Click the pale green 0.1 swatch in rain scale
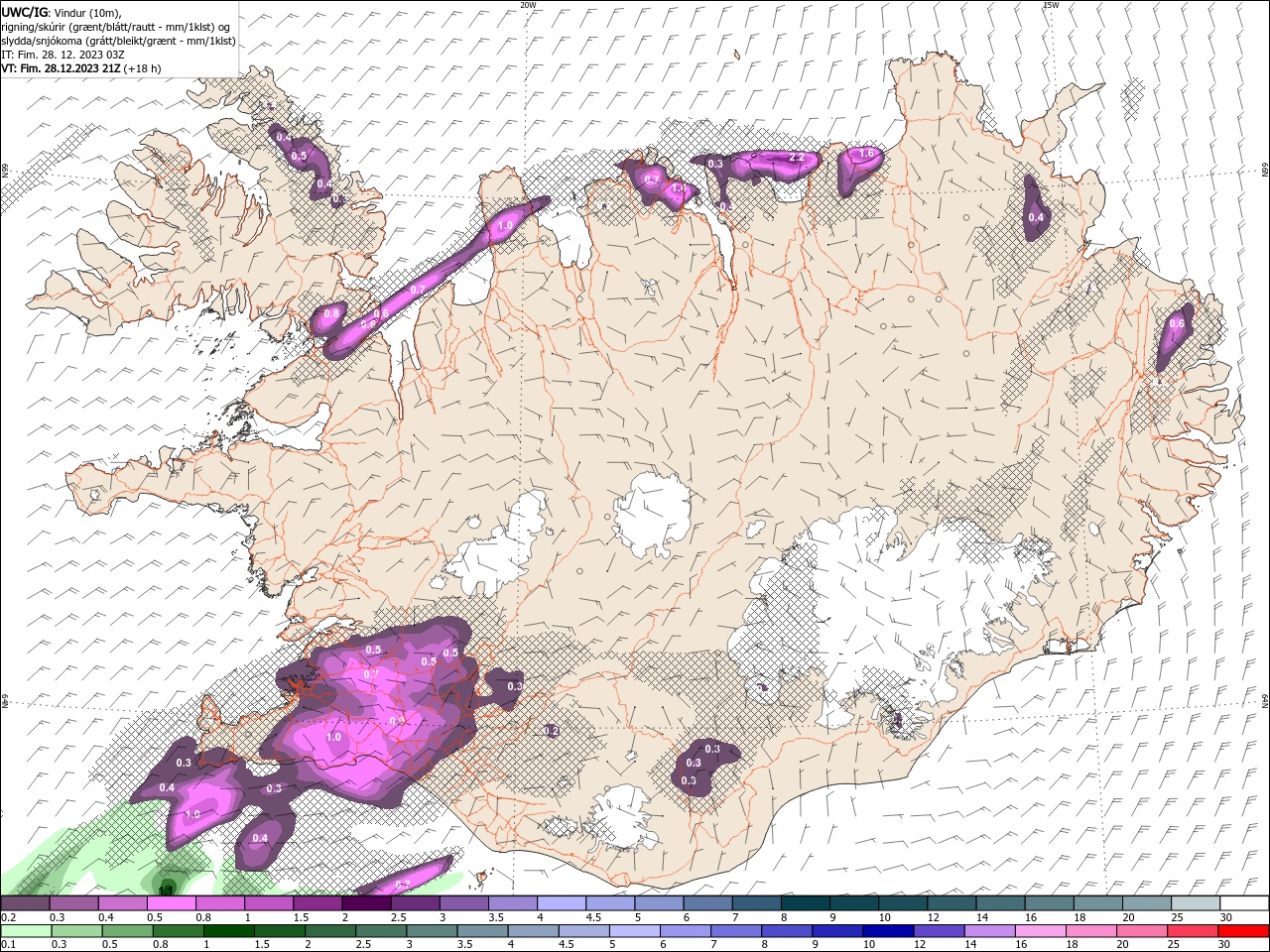This screenshot has height=952, width=1270. (x=26, y=931)
